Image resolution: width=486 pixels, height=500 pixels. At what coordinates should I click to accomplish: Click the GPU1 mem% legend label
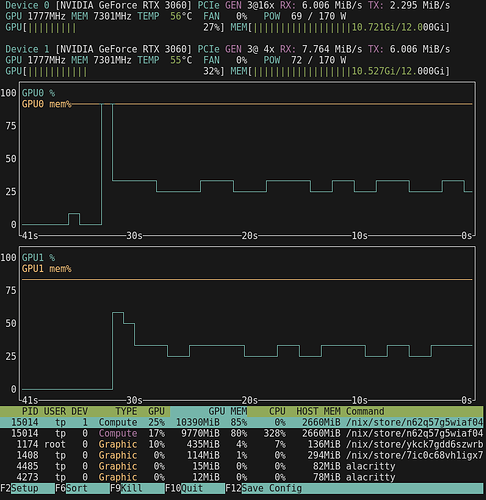click(47, 269)
